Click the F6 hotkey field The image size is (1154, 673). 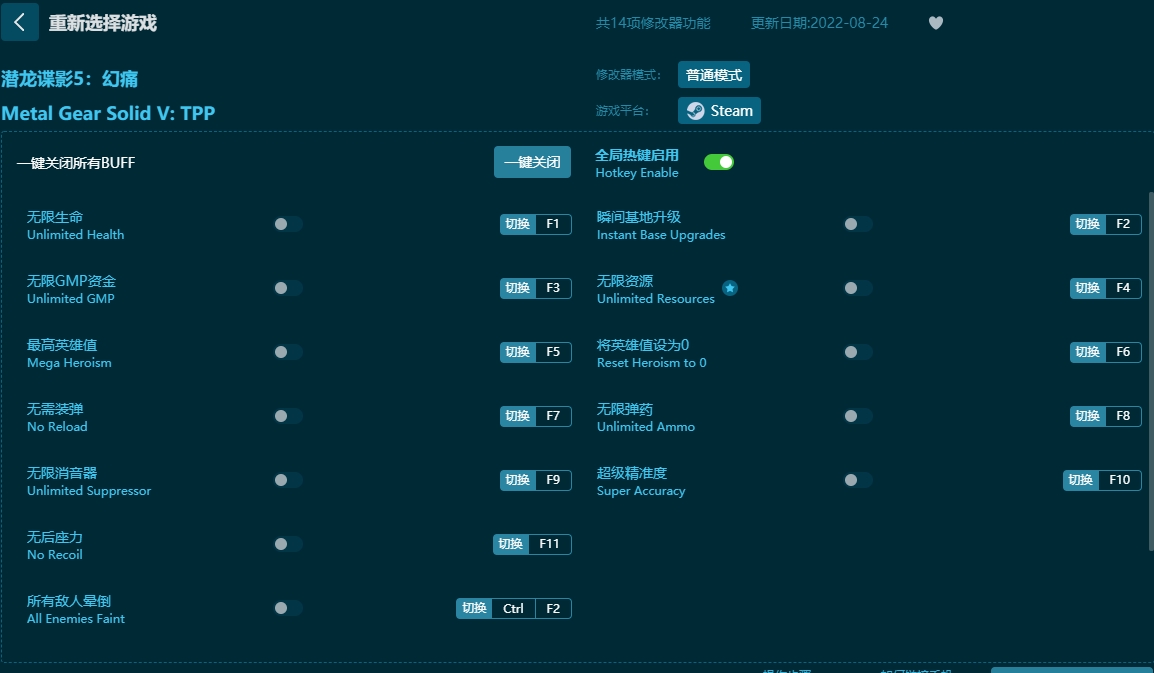pyautogui.click(x=1122, y=352)
